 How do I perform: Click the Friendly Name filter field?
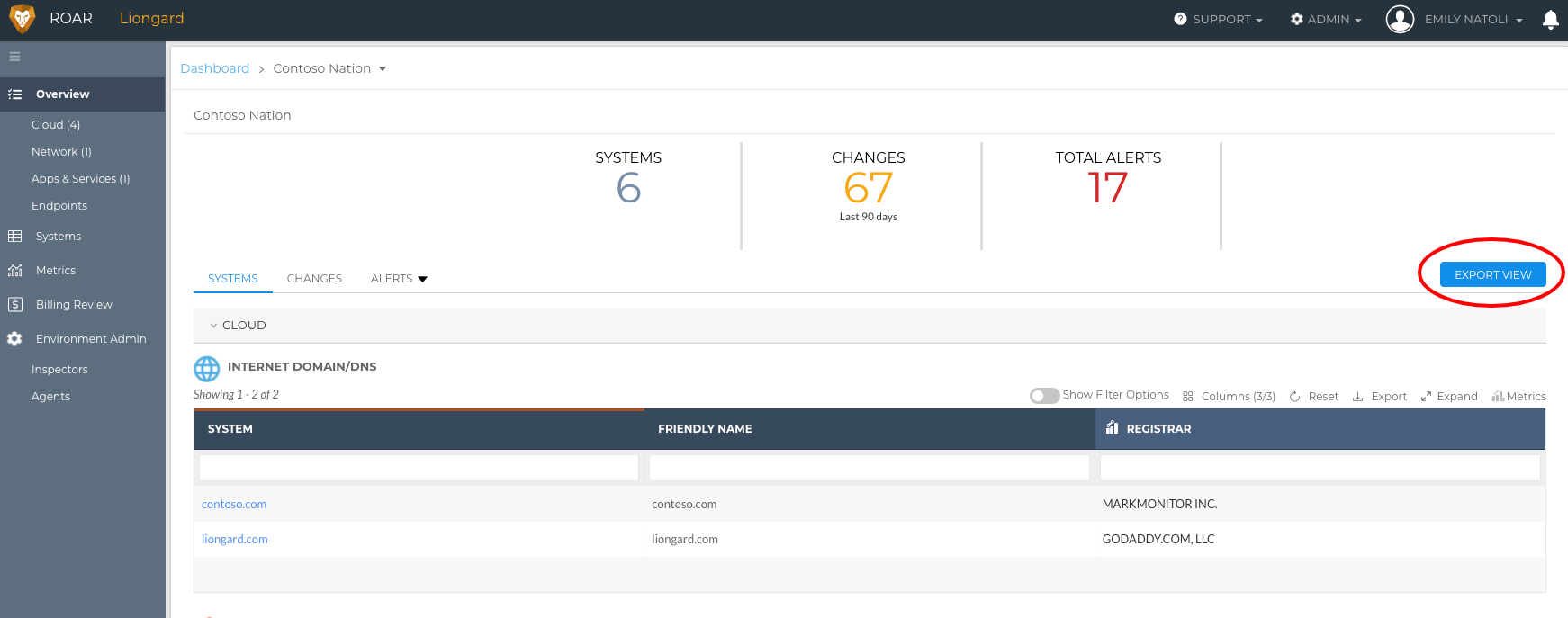(x=870, y=468)
